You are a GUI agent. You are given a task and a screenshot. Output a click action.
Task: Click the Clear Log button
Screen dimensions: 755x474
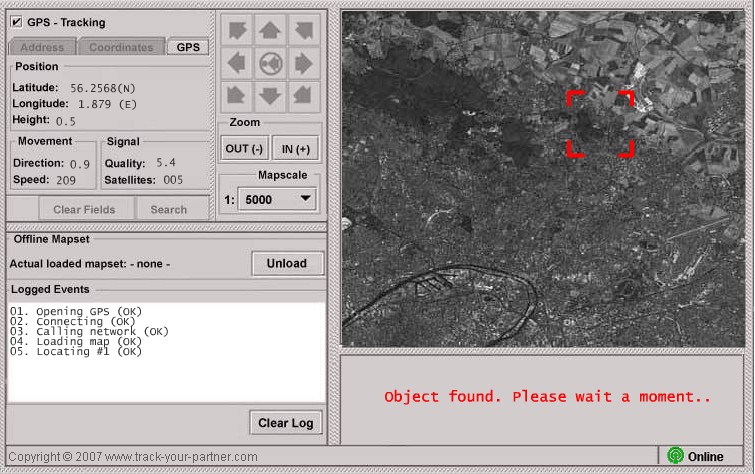(x=286, y=422)
